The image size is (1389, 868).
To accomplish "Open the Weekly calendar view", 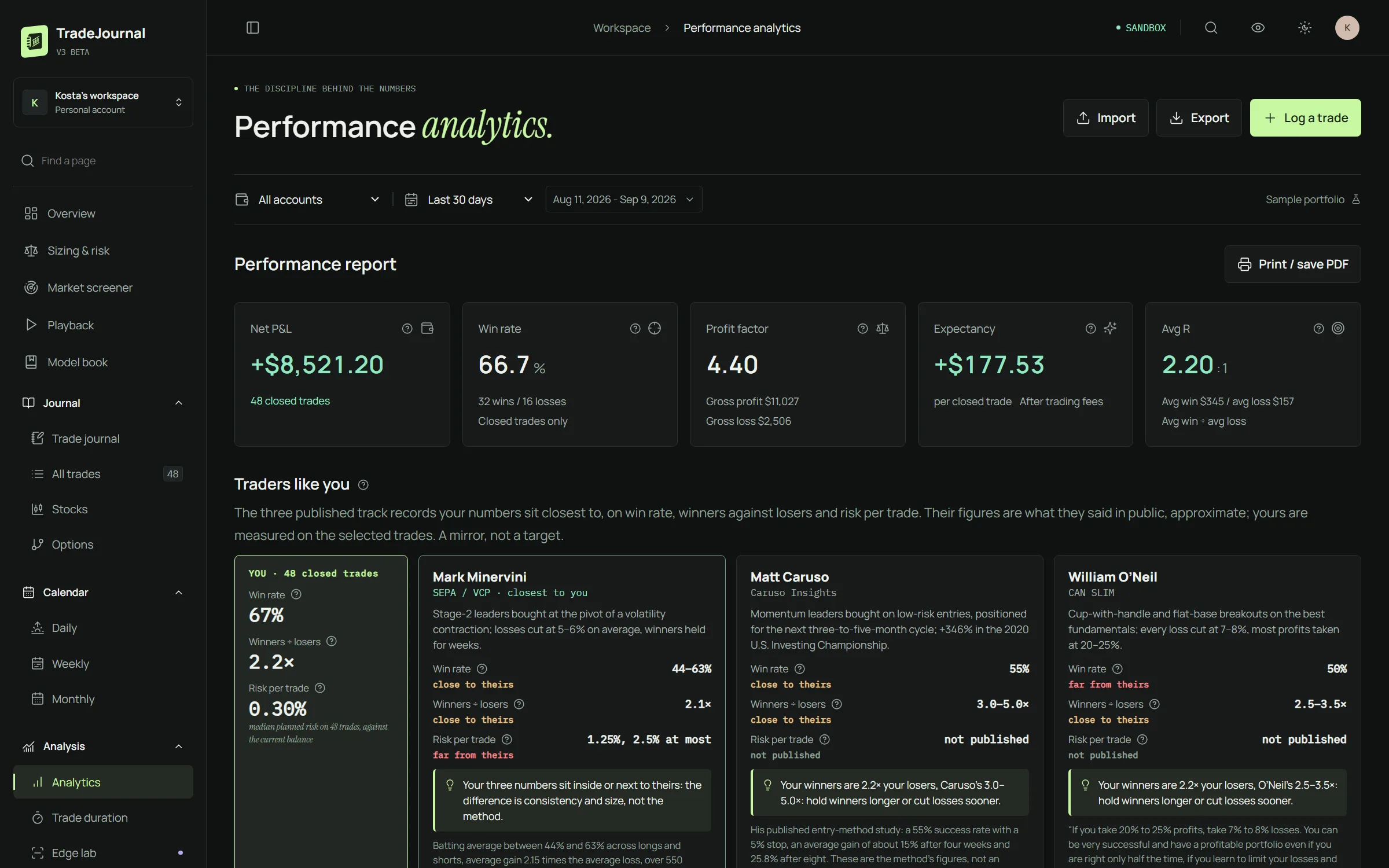I will [103, 664].
